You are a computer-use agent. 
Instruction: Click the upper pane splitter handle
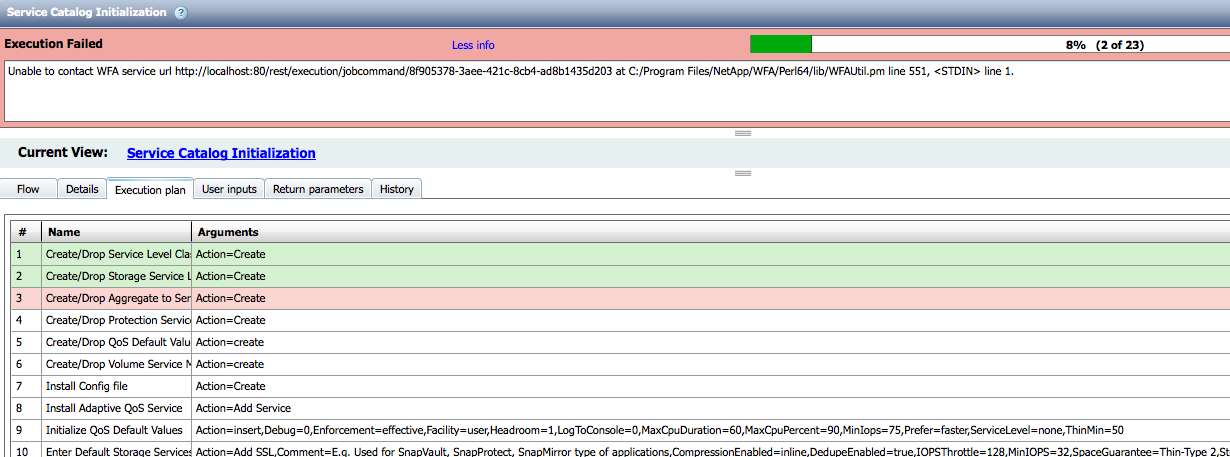pos(743,133)
